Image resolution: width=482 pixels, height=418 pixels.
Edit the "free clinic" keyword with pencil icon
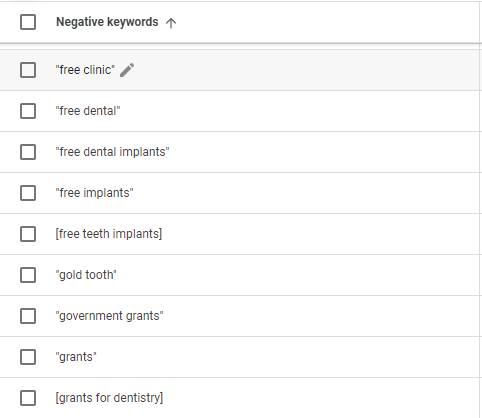pyautogui.click(x=127, y=70)
